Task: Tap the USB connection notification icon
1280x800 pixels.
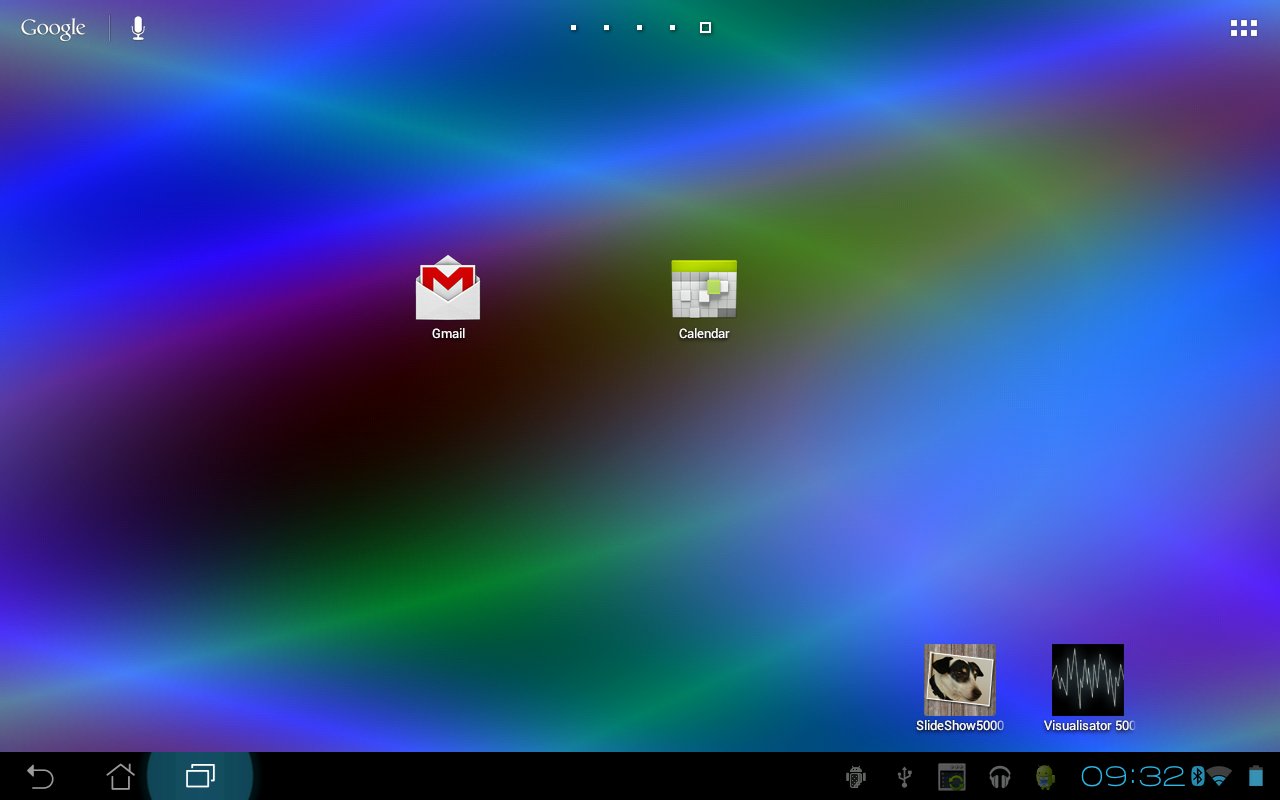Action: pyautogui.click(x=904, y=777)
